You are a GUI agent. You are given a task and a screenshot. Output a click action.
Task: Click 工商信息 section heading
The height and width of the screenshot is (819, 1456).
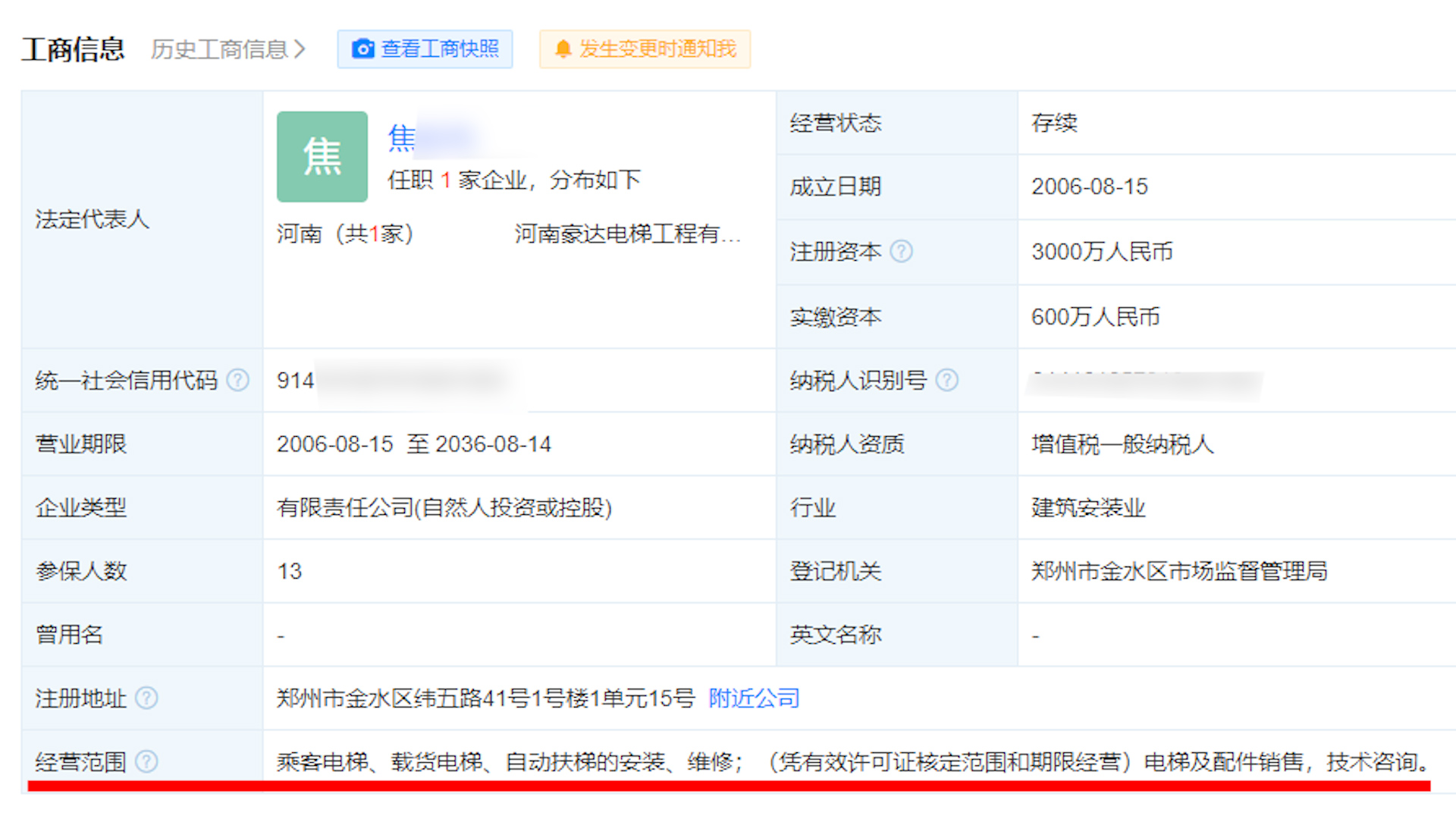(73, 49)
